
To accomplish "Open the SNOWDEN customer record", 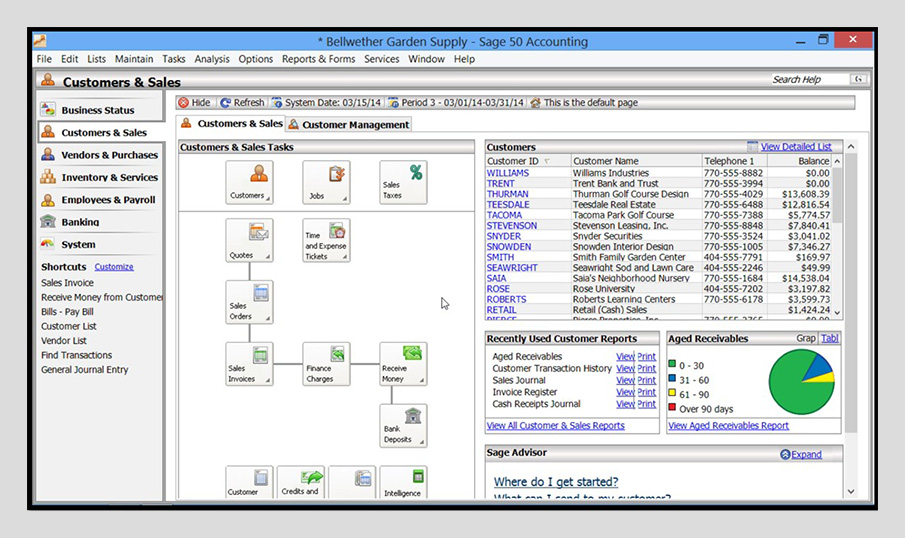I will tap(508, 246).
